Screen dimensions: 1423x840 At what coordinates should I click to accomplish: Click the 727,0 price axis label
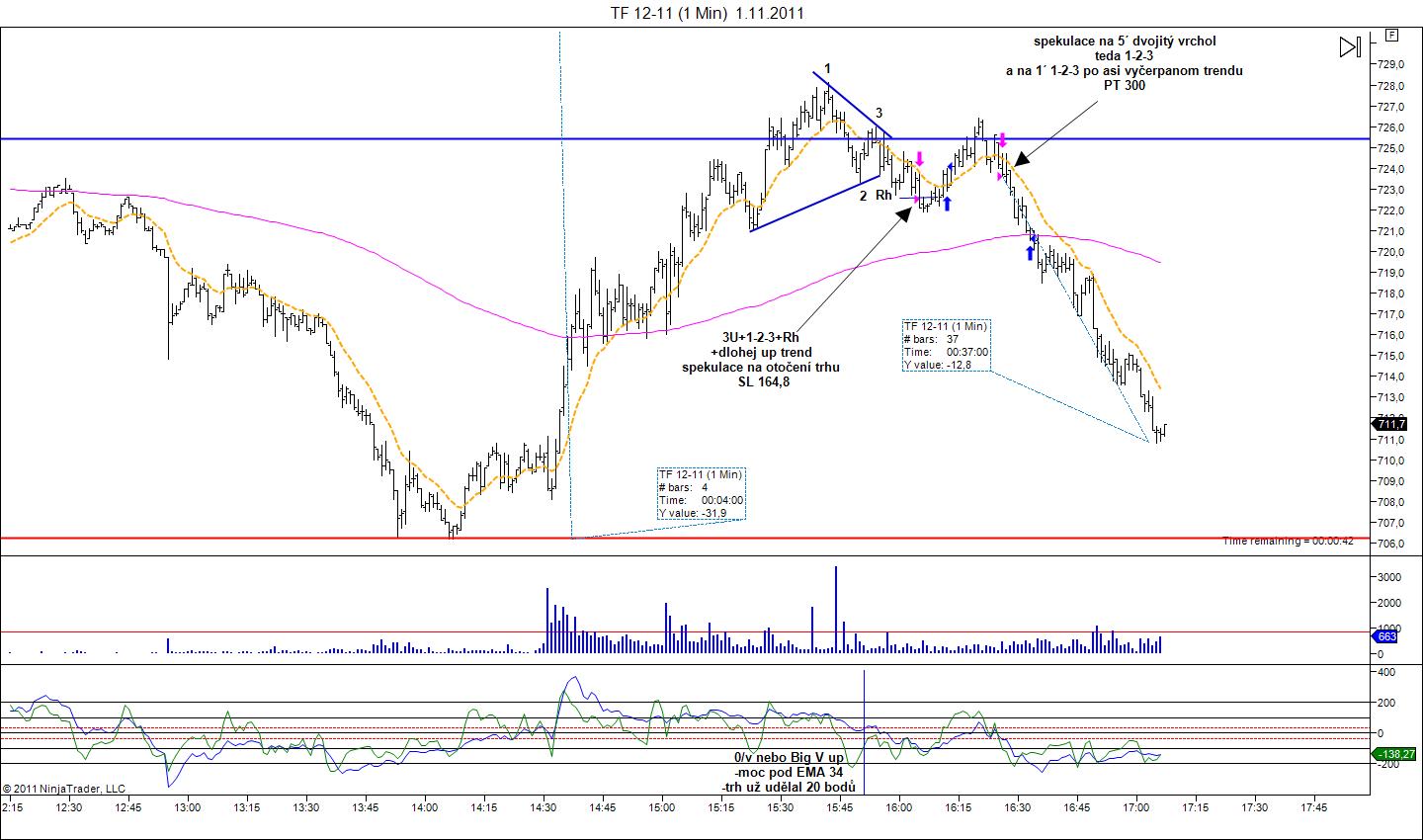click(1391, 107)
